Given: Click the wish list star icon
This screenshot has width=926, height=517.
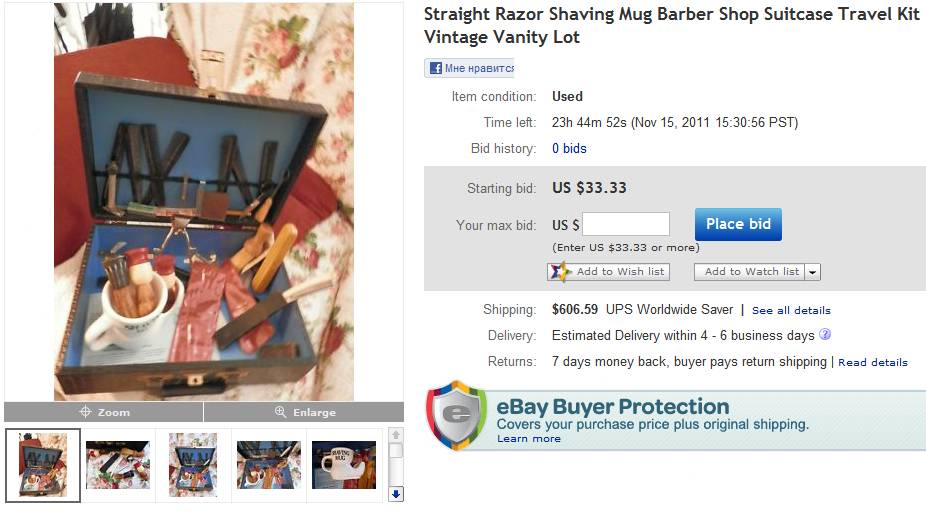Looking at the screenshot, I should pos(559,272).
